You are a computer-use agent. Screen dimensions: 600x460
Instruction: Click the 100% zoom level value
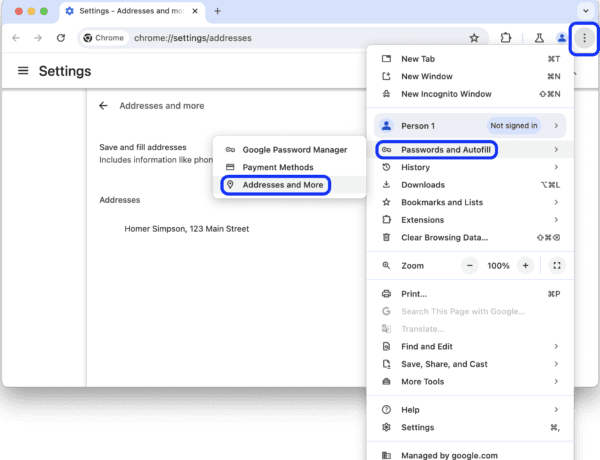(498, 266)
